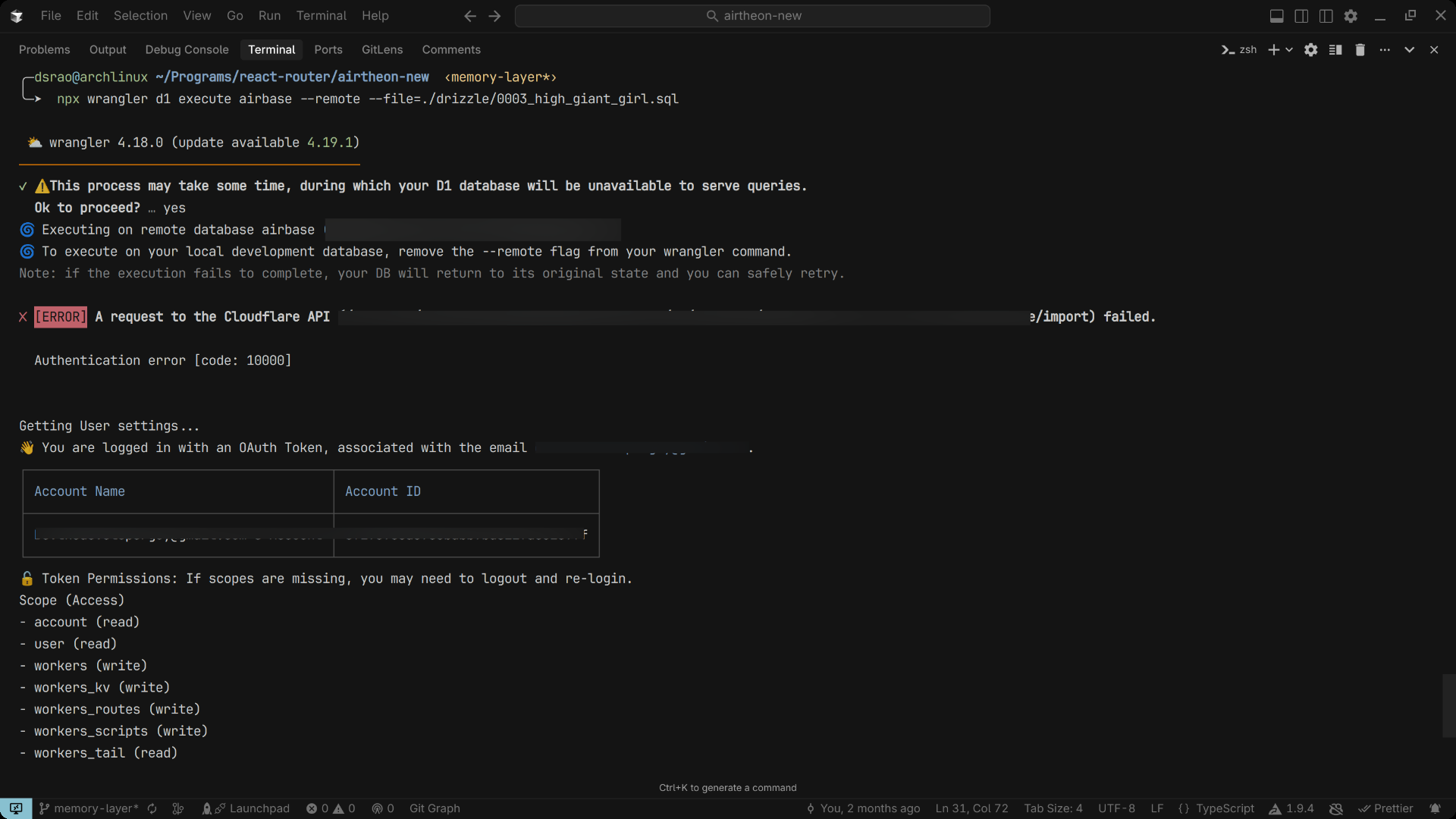Open the terminal more actions ellipsis

coord(1385,49)
